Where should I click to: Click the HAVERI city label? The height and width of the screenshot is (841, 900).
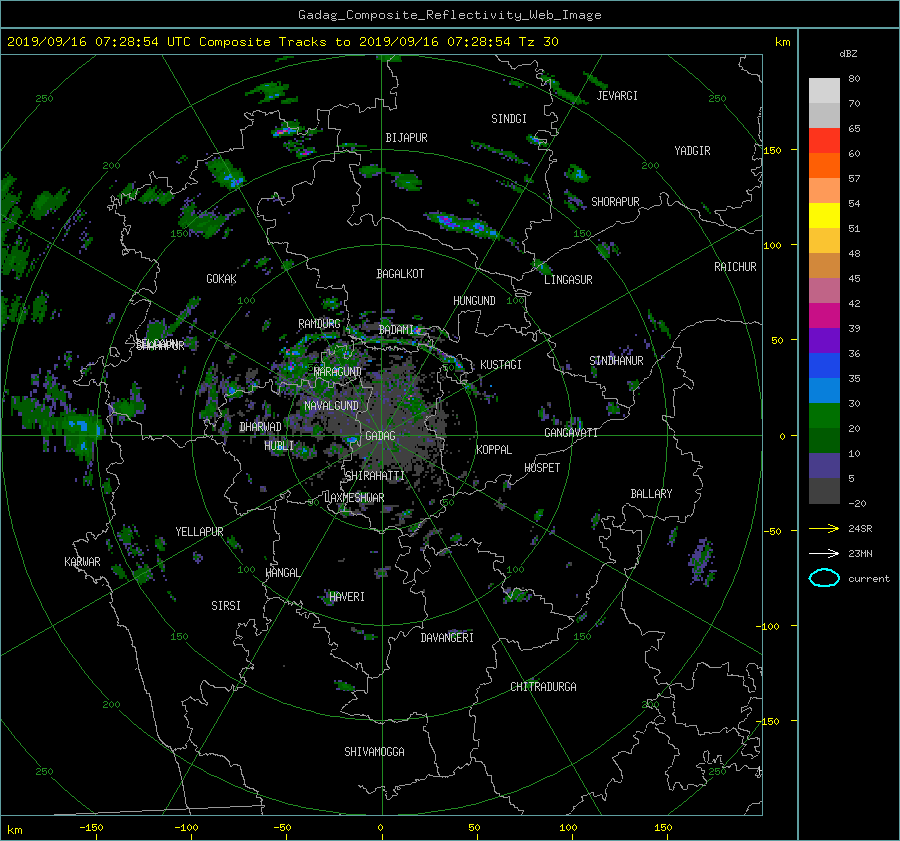(347, 598)
